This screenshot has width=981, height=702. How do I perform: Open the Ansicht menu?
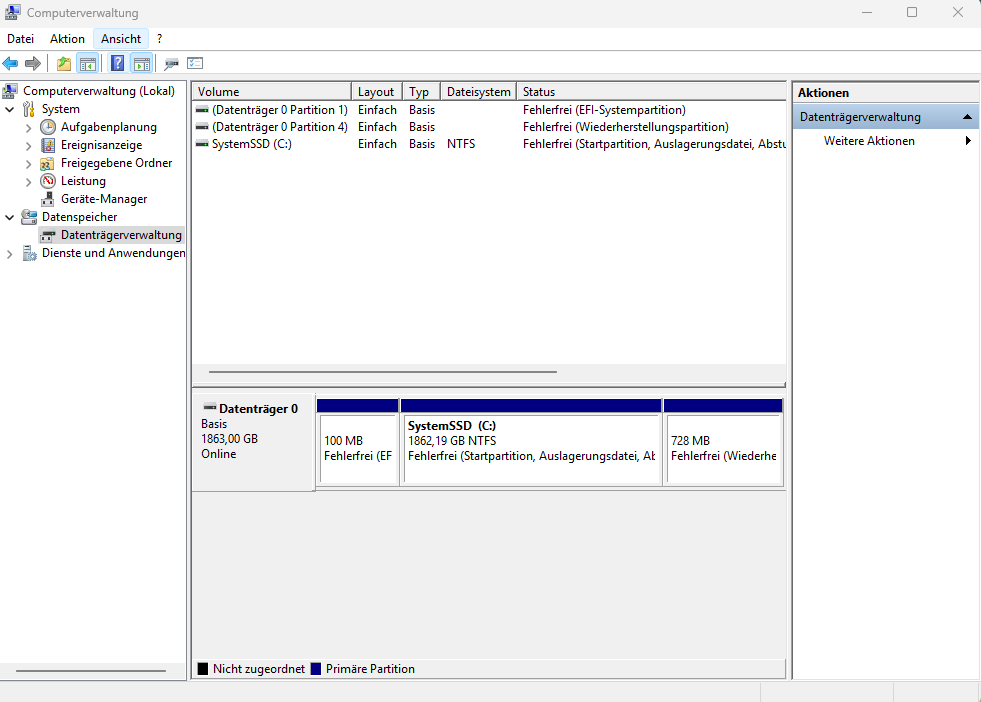[x=121, y=39]
